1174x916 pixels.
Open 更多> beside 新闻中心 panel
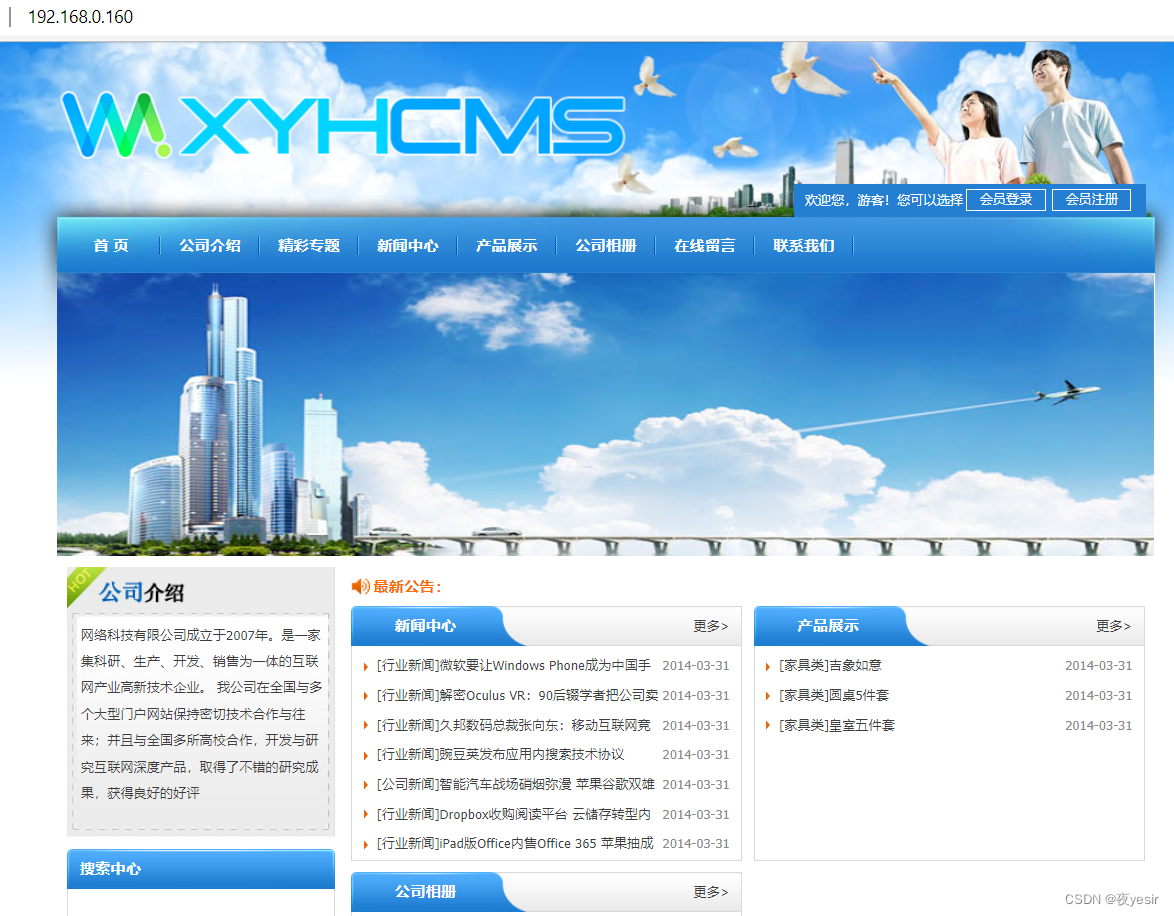(712, 624)
